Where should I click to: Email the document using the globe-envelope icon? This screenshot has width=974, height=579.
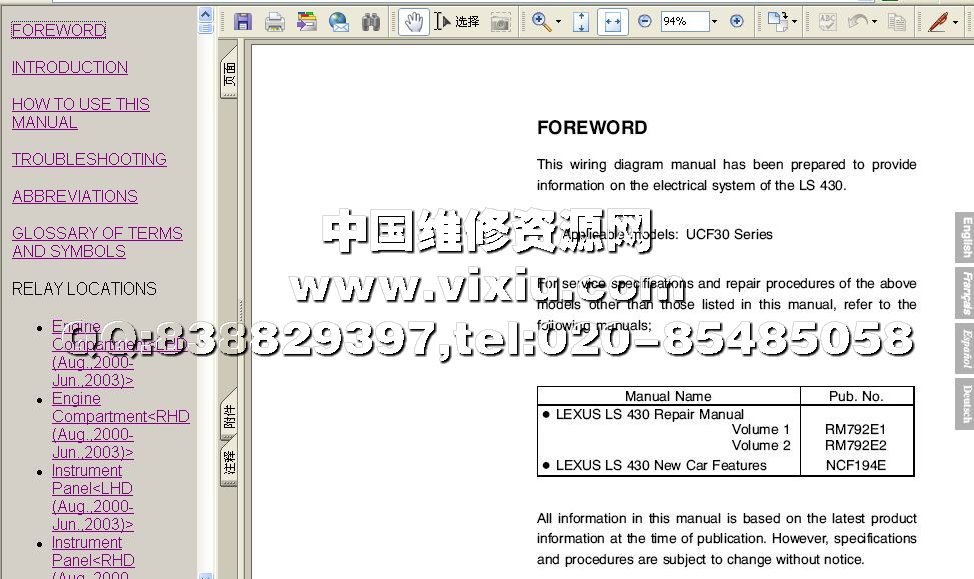(x=339, y=22)
